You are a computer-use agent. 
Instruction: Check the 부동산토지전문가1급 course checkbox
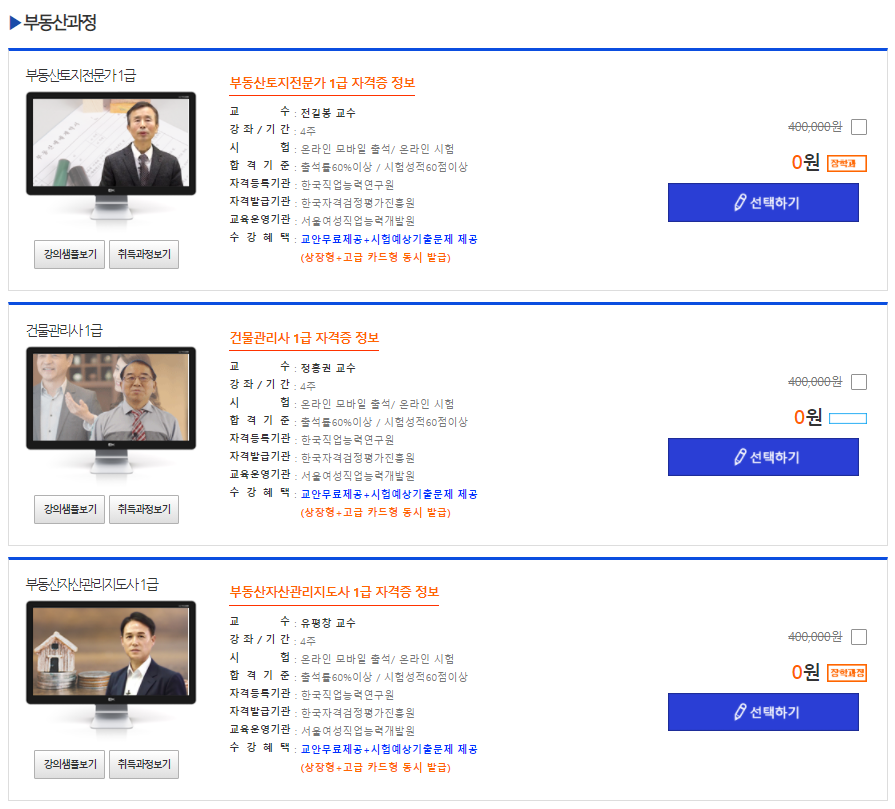coord(858,127)
